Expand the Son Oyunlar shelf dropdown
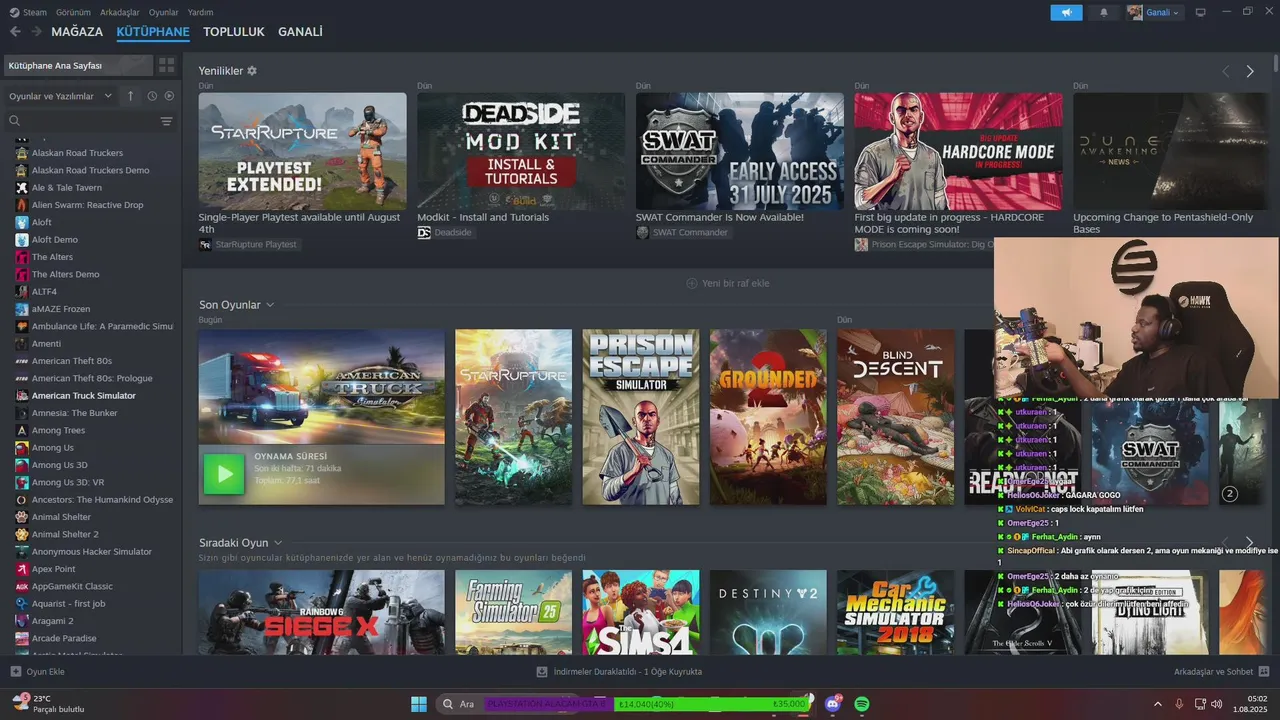This screenshot has width=1280, height=720. tap(270, 305)
